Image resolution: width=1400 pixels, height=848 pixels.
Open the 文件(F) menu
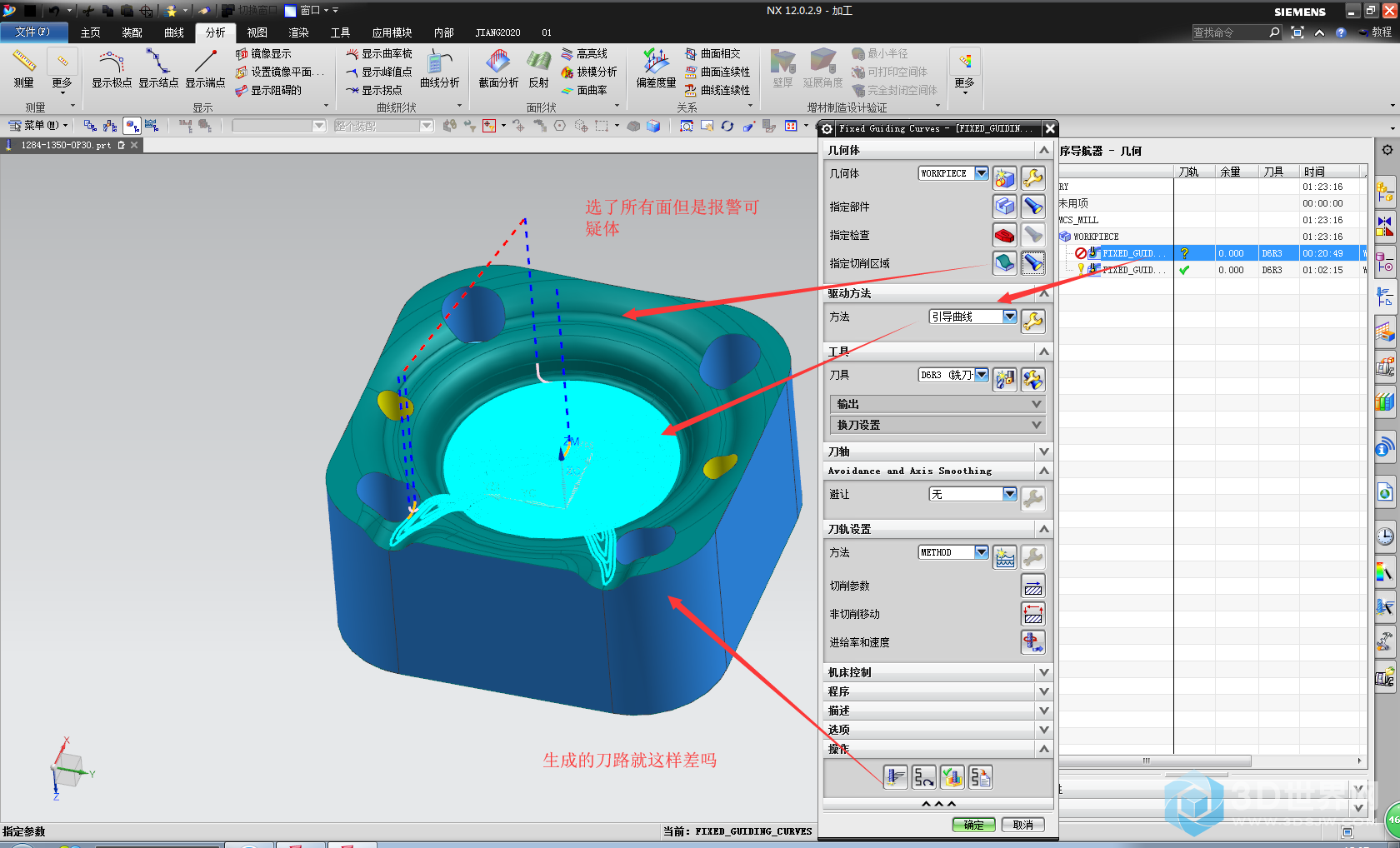pyautogui.click(x=32, y=32)
